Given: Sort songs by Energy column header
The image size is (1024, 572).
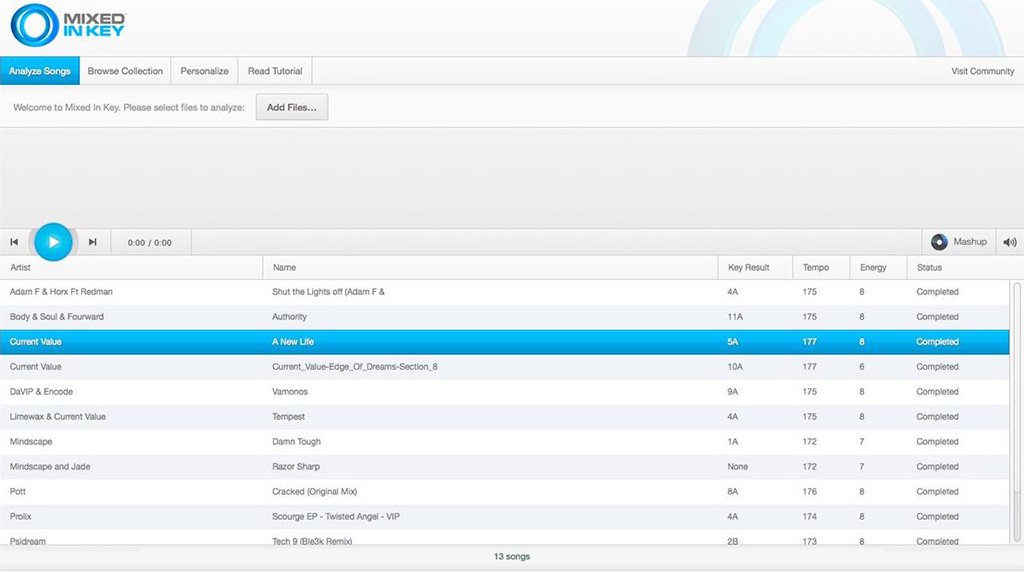Looking at the screenshot, I should pos(876,268).
